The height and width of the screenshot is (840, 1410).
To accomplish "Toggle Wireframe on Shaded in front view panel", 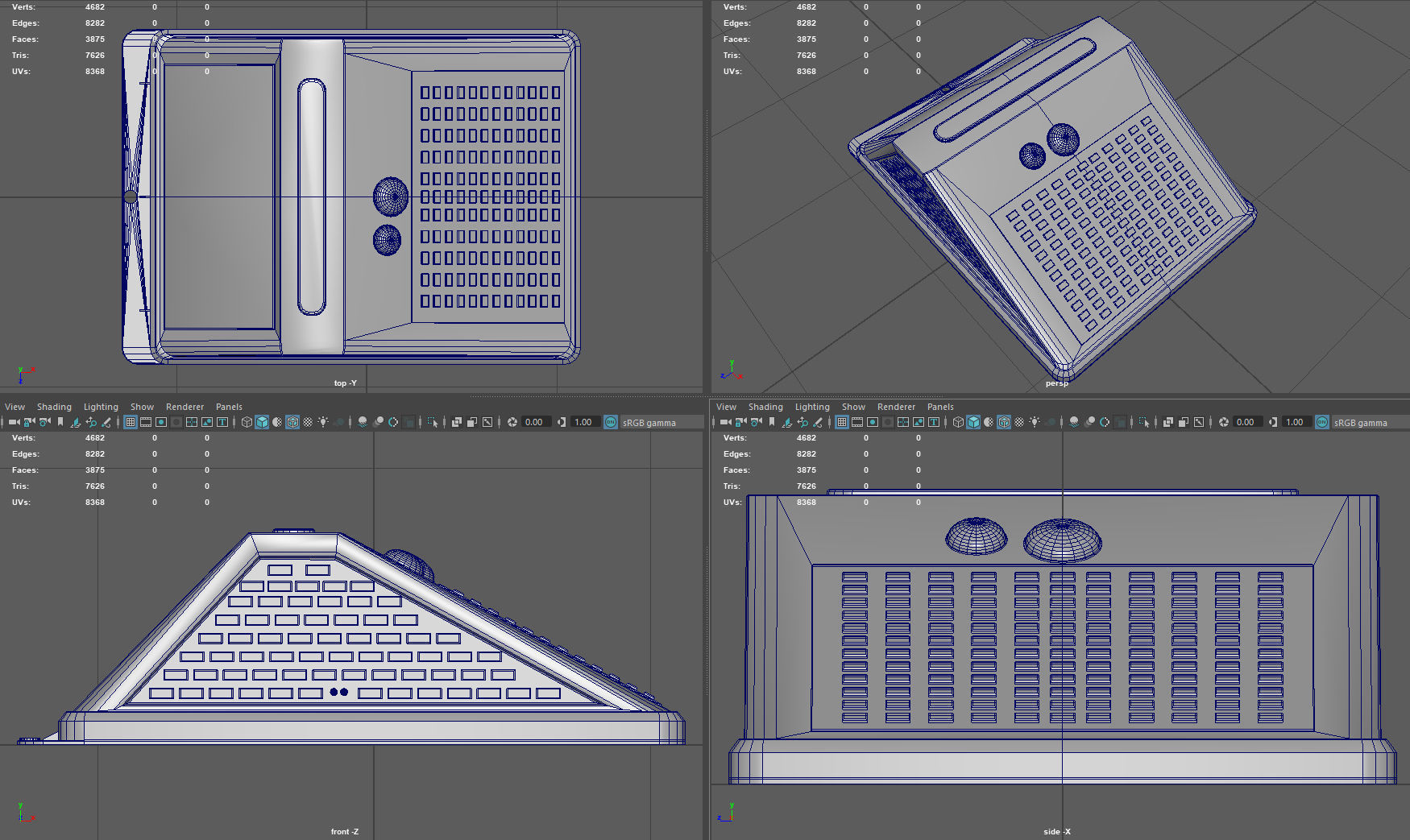I will pyautogui.click(x=292, y=422).
